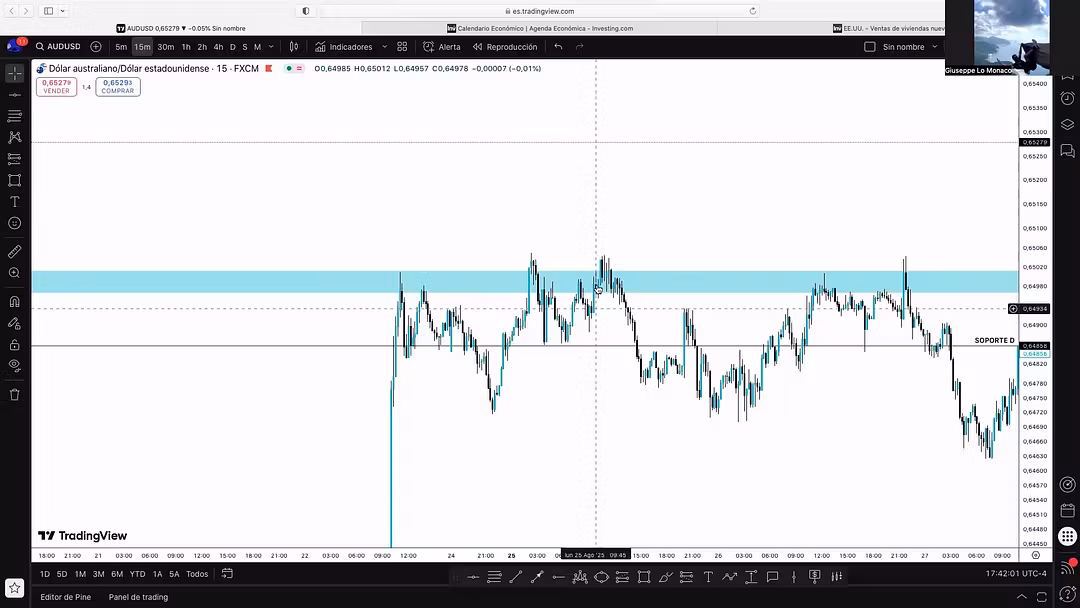Screen dimensions: 1080x608
Task: Click the red flag beside FXCM
Action: (269, 68)
